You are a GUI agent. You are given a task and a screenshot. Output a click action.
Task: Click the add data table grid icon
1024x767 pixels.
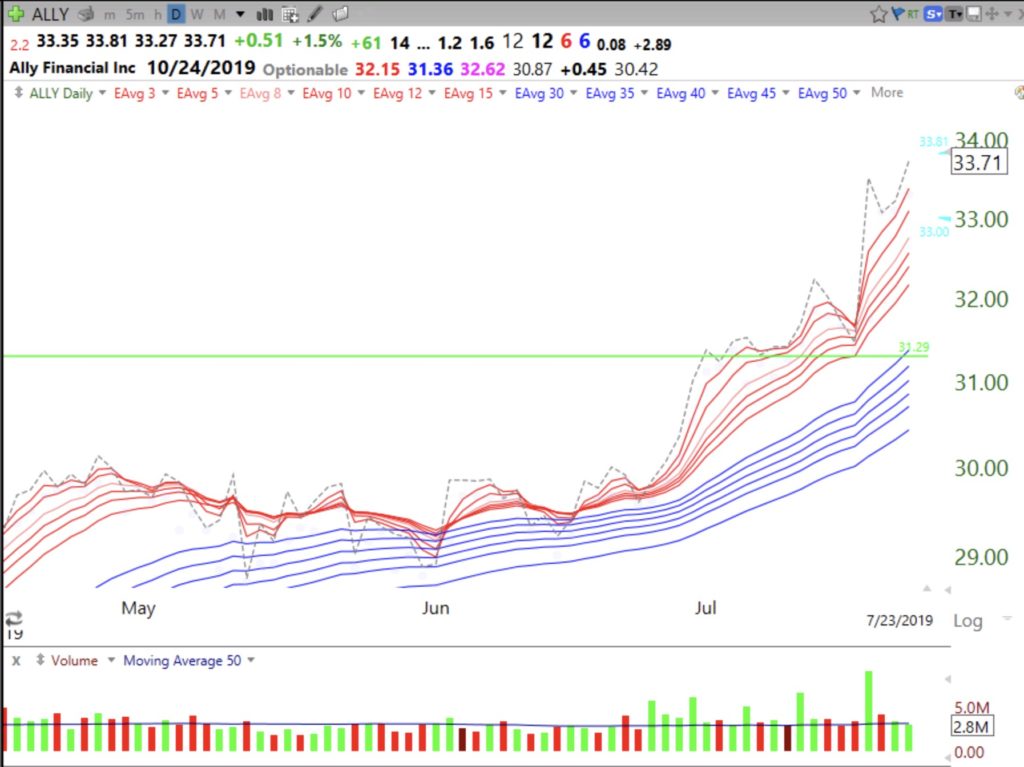coord(290,14)
